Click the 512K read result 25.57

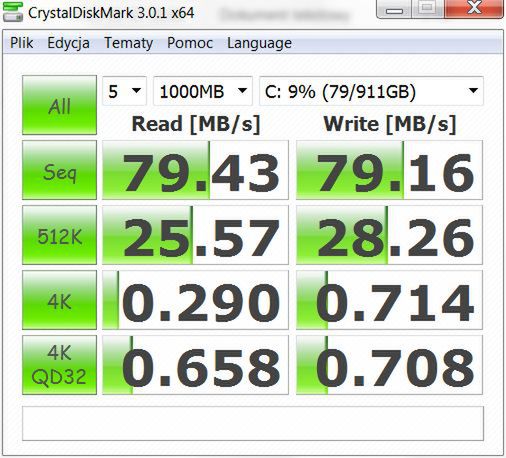(x=195, y=235)
